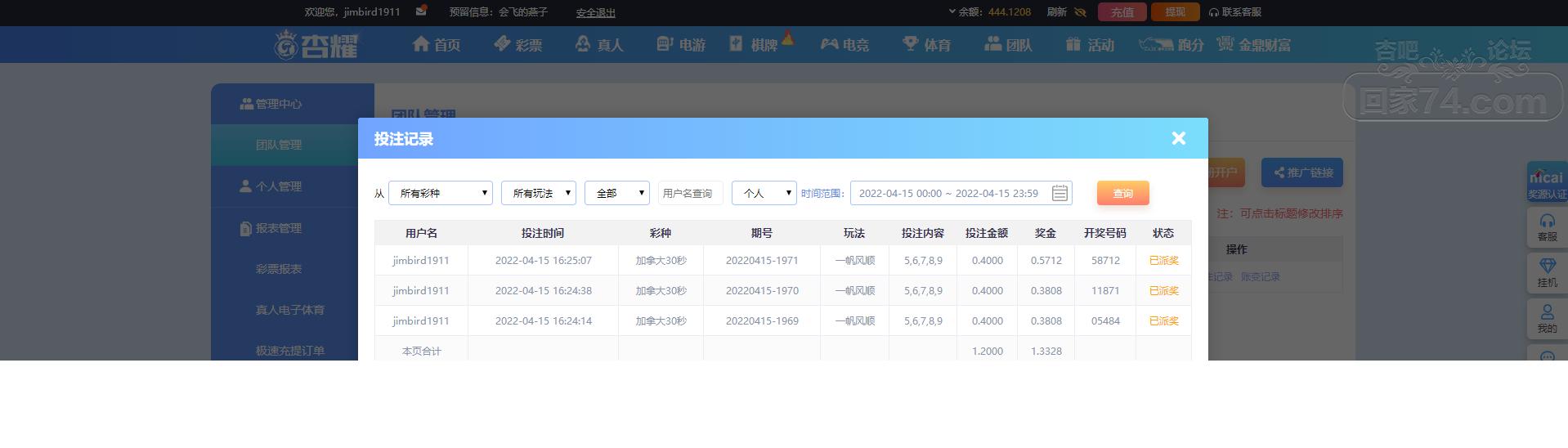Click winning number 11871
Viewport: 1568px width, 448px height.
pos(1105,290)
